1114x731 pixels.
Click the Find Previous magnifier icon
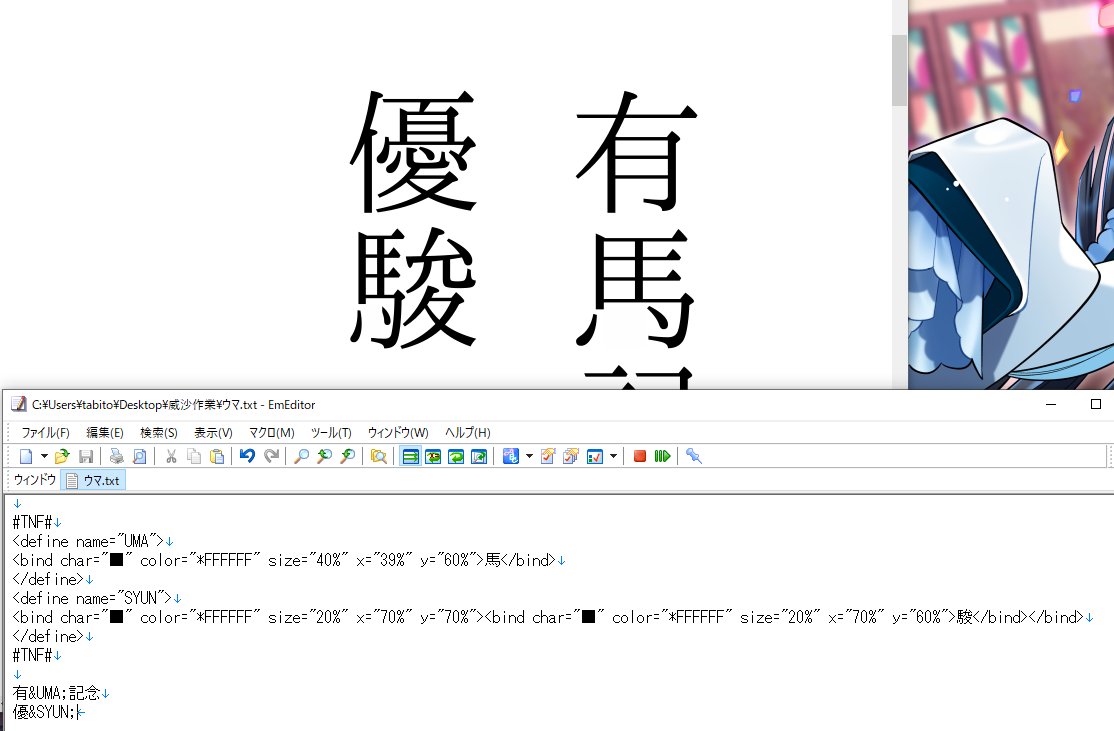pyautogui.click(x=325, y=456)
